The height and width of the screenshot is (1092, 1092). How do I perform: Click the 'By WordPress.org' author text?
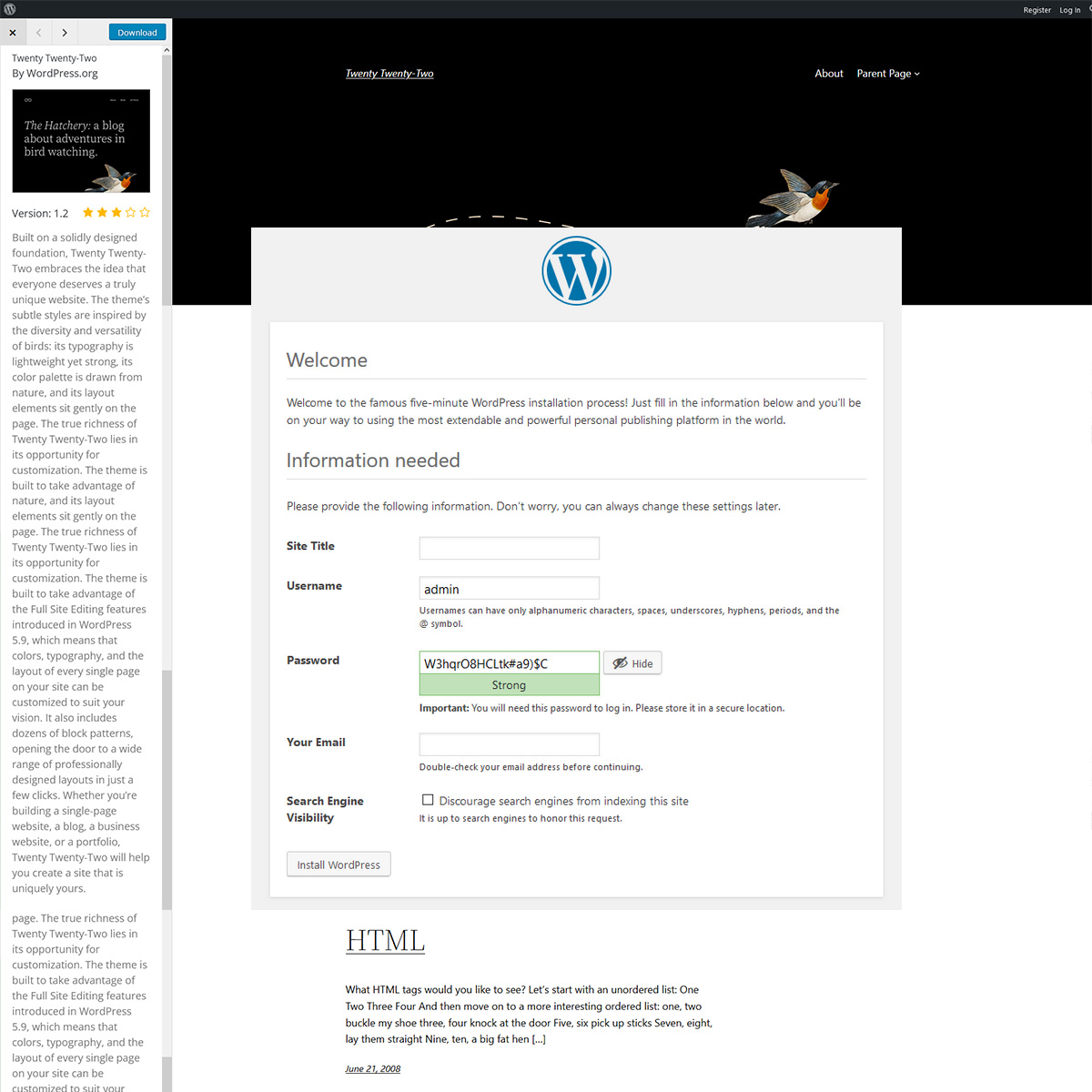point(55,74)
